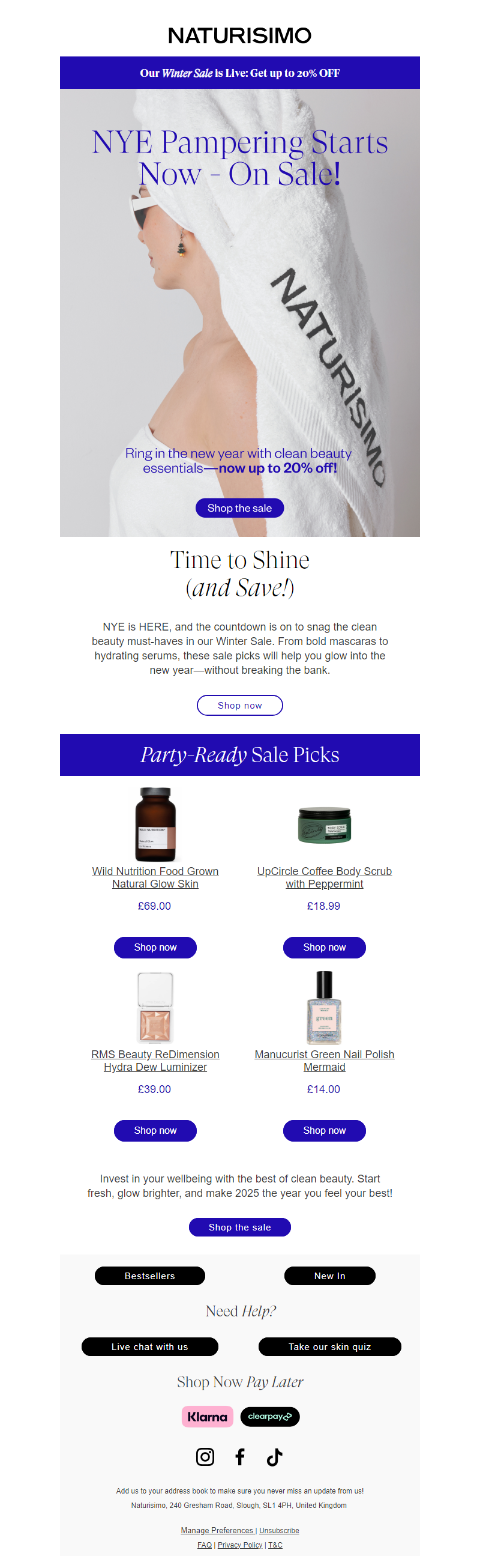This screenshot has height=1568, width=480.
Task: Open the Instagram social icon
Action: click(x=205, y=1457)
